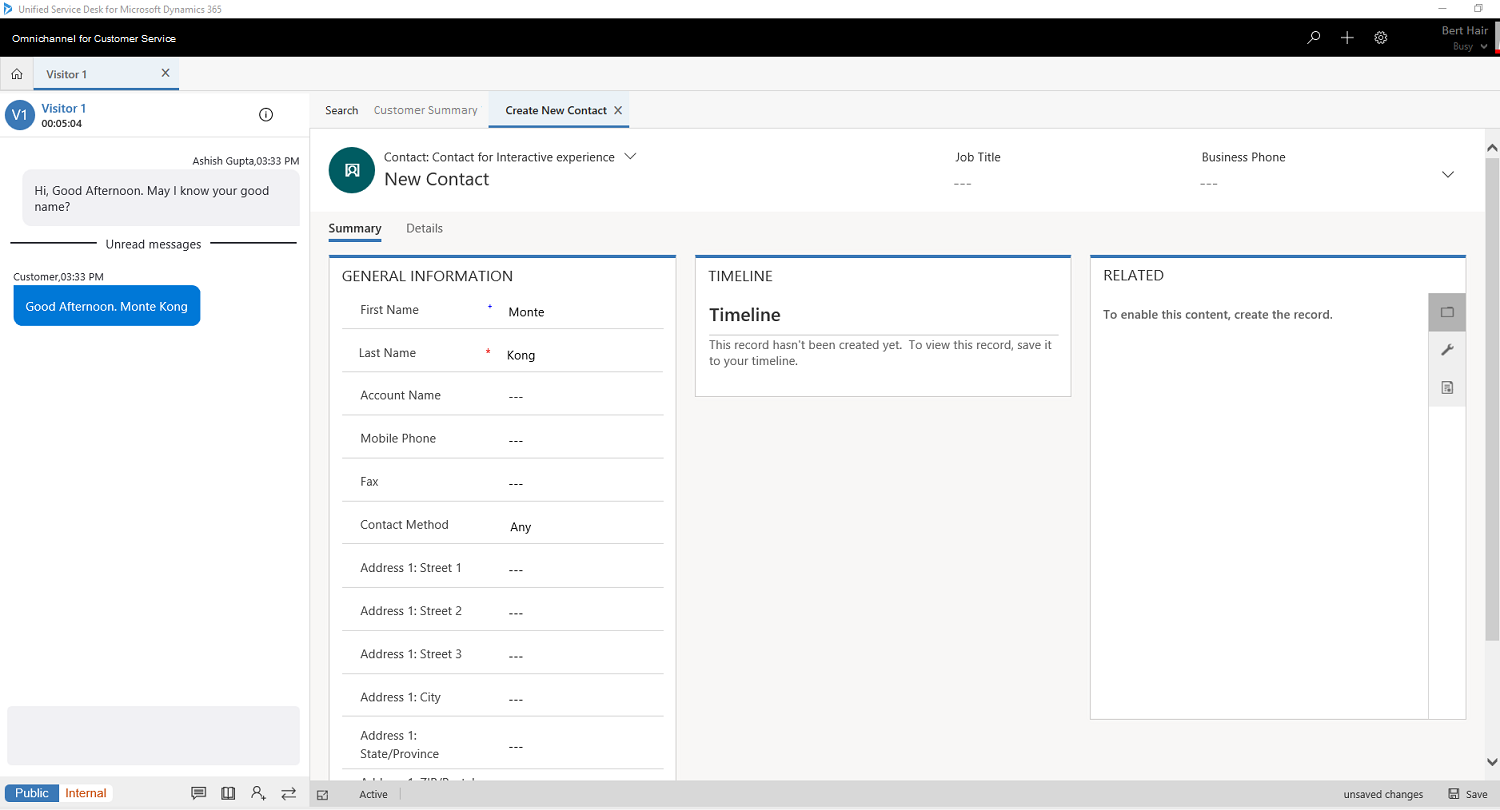Image resolution: width=1500 pixels, height=810 pixels.
Task: Click the form vertical scrollbar thumb
Action: coord(1492,398)
